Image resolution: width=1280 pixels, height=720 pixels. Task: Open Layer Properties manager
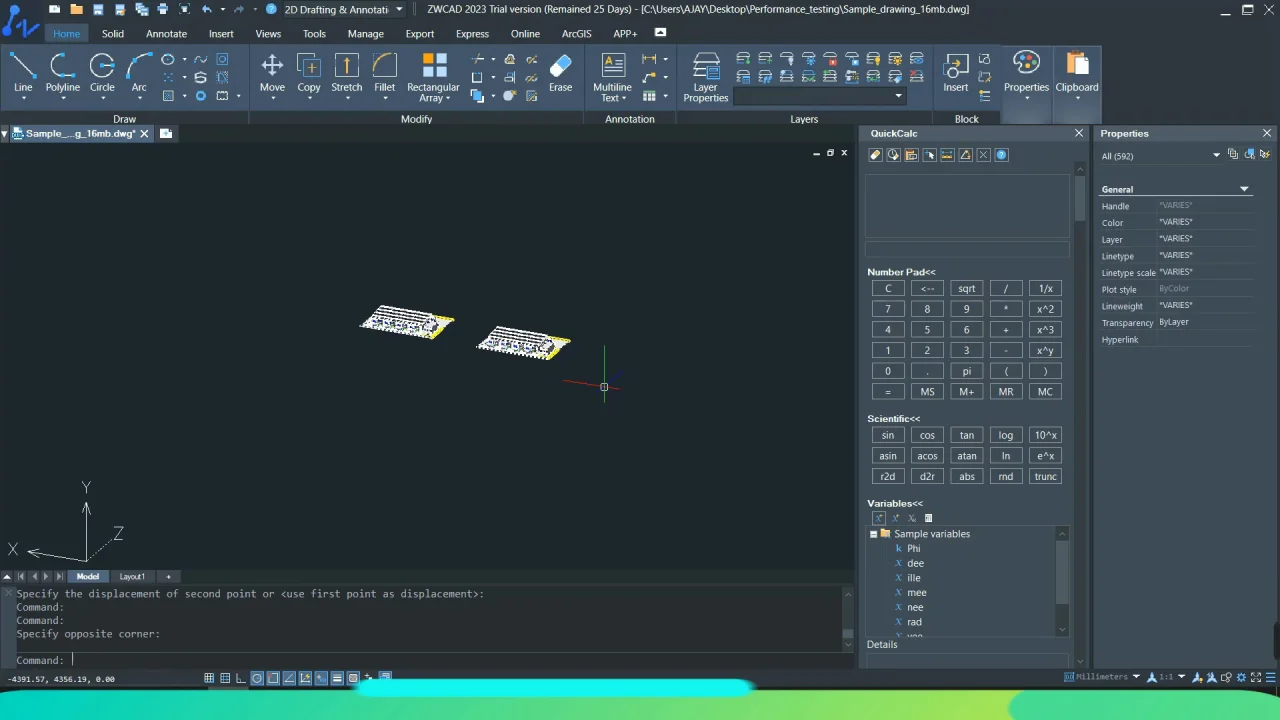706,77
